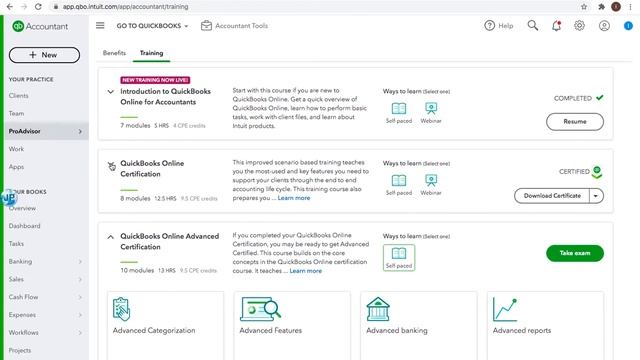This screenshot has height=360, width=640.
Task: Open Tasks in sidebar
Action: [x=16, y=244]
